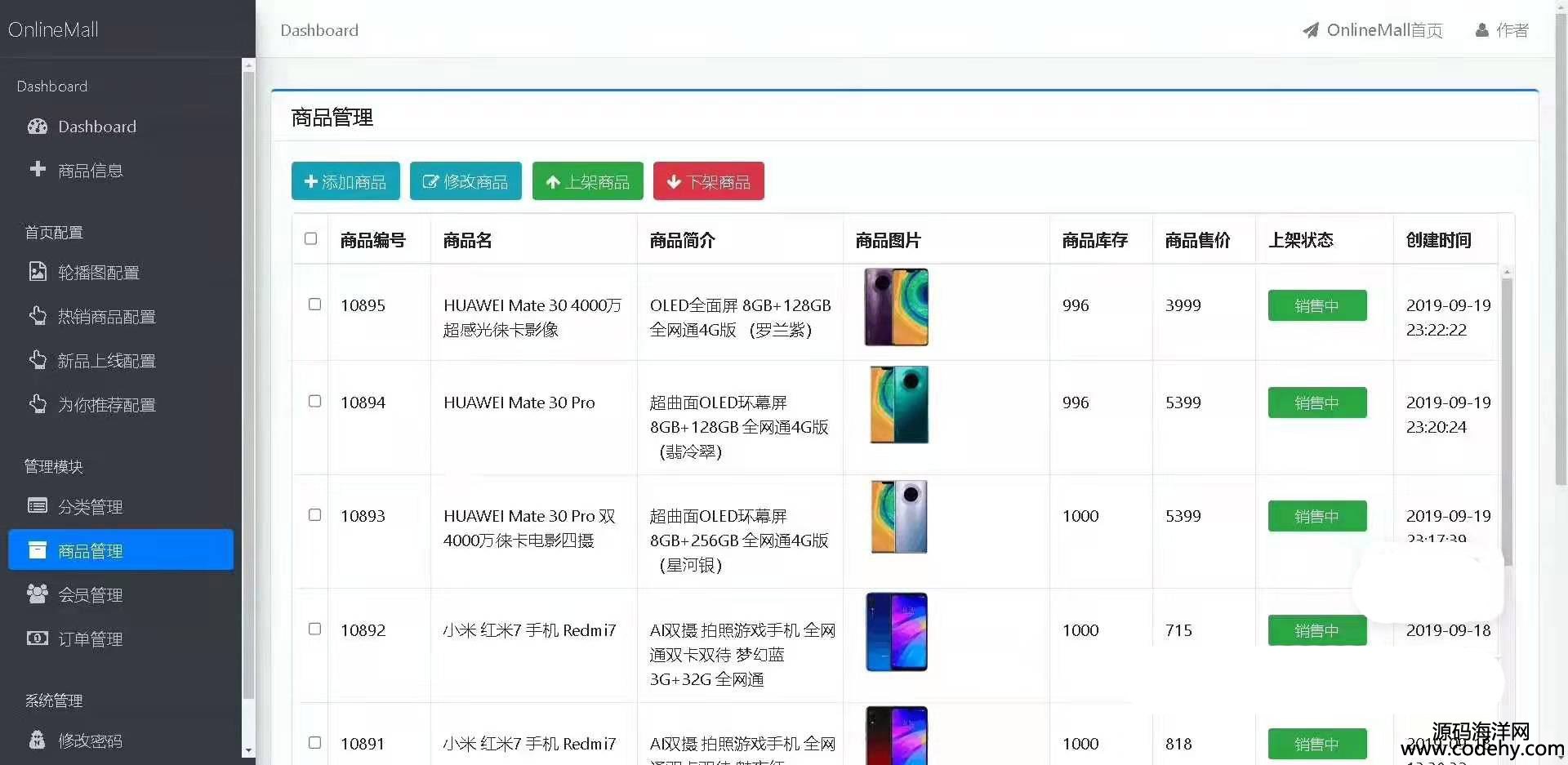Click the money icon beside 订单管理

click(38, 638)
